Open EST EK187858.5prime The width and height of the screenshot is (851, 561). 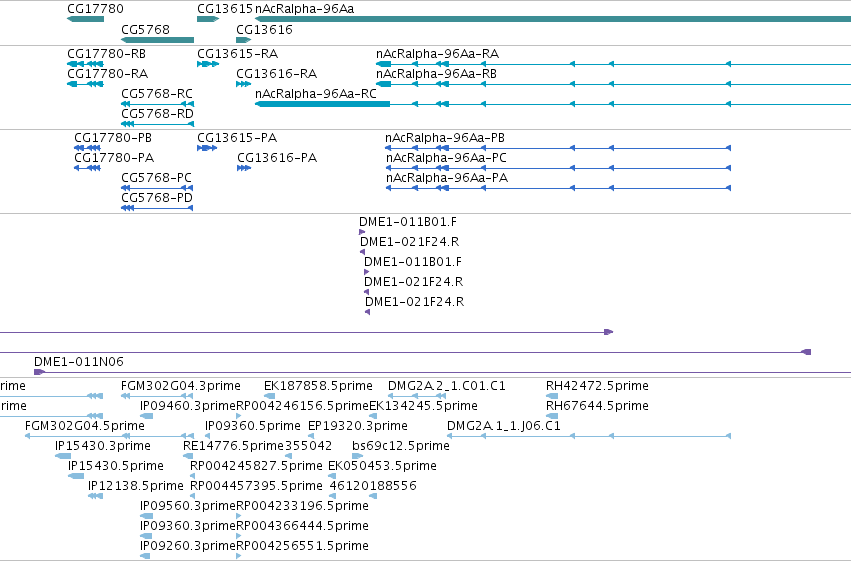318,386
